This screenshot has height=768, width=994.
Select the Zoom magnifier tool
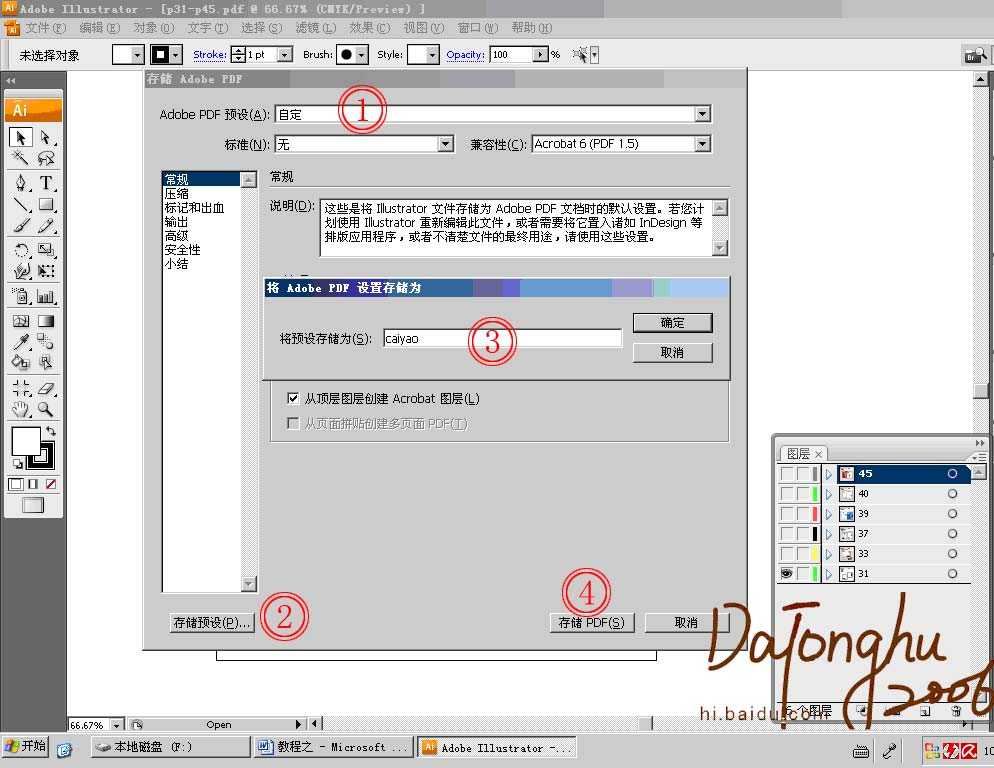(46, 409)
